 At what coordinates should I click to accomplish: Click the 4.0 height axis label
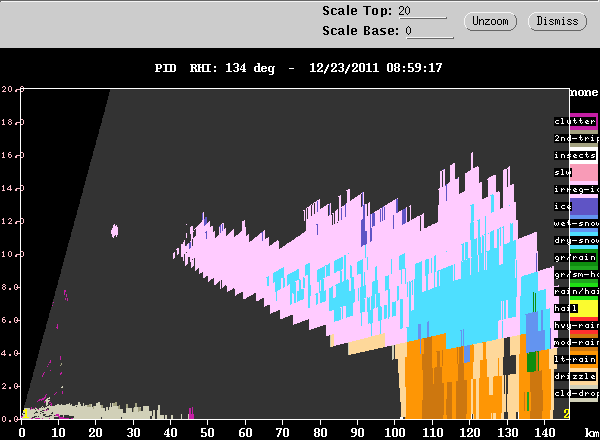coord(10,353)
